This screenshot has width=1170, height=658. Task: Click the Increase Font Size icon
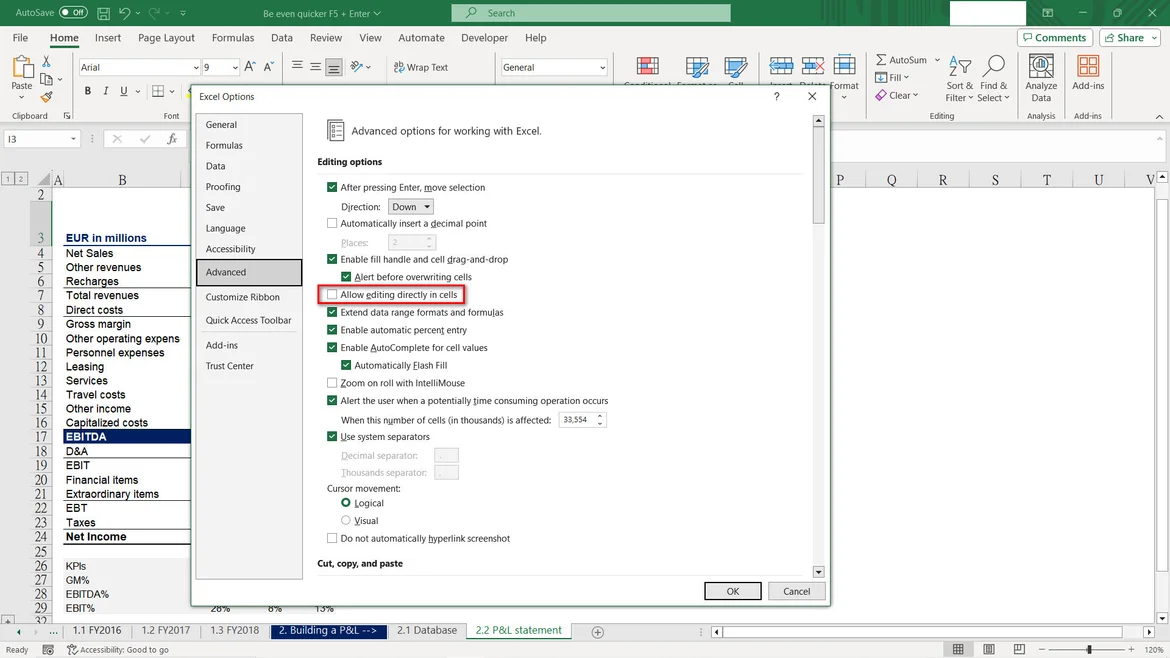[x=250, y=67]
